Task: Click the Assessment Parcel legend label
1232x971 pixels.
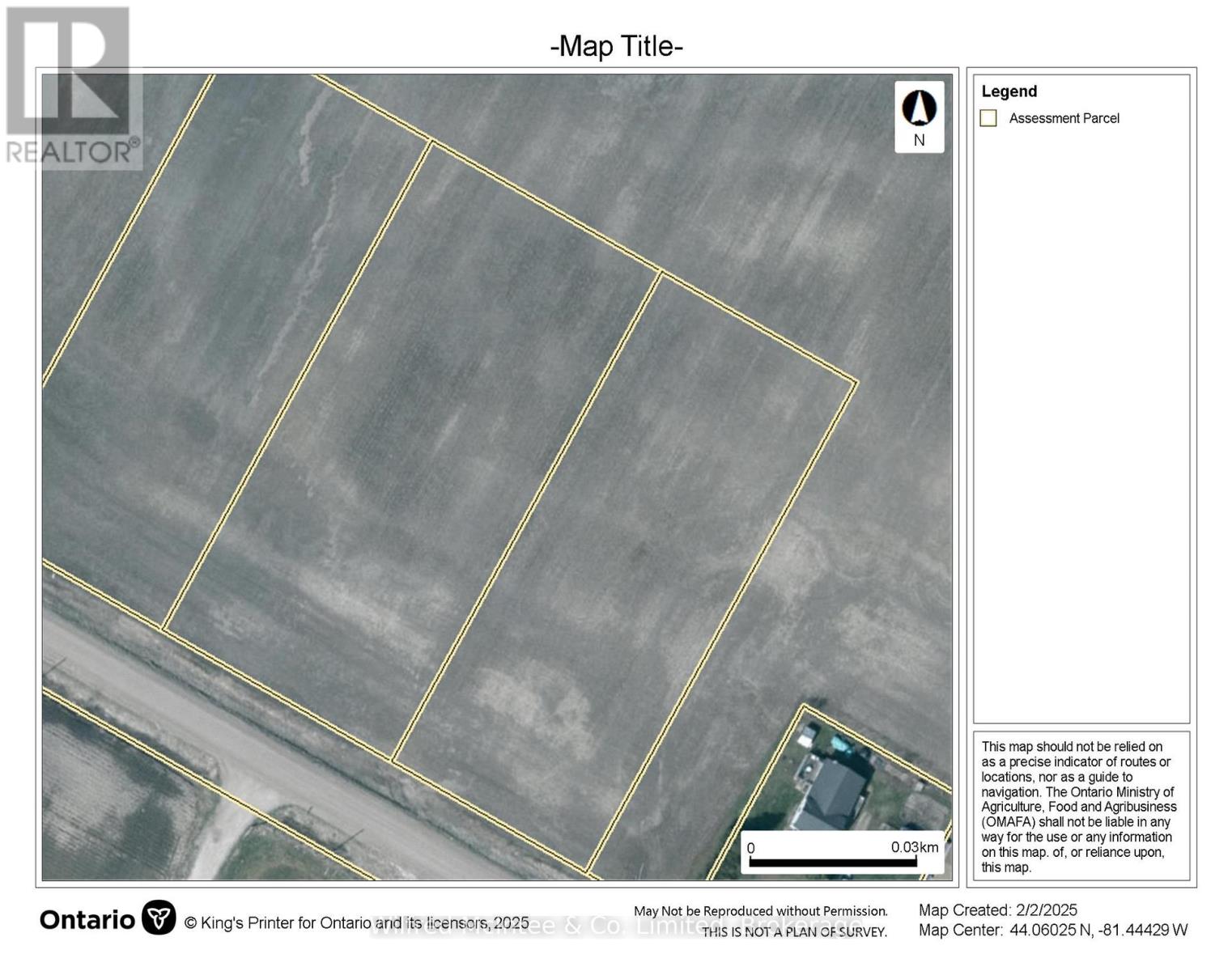Action: click(x=1064, y=118)
